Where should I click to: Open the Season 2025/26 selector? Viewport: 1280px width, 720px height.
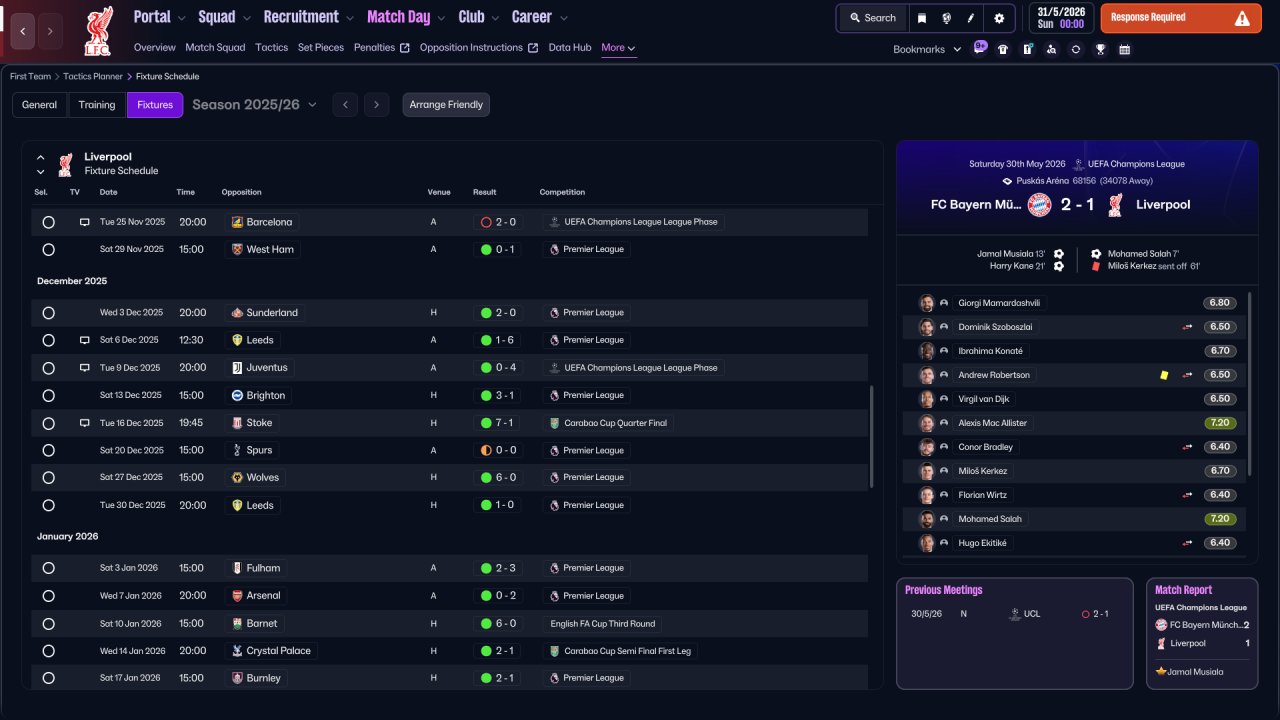[254, 105]
